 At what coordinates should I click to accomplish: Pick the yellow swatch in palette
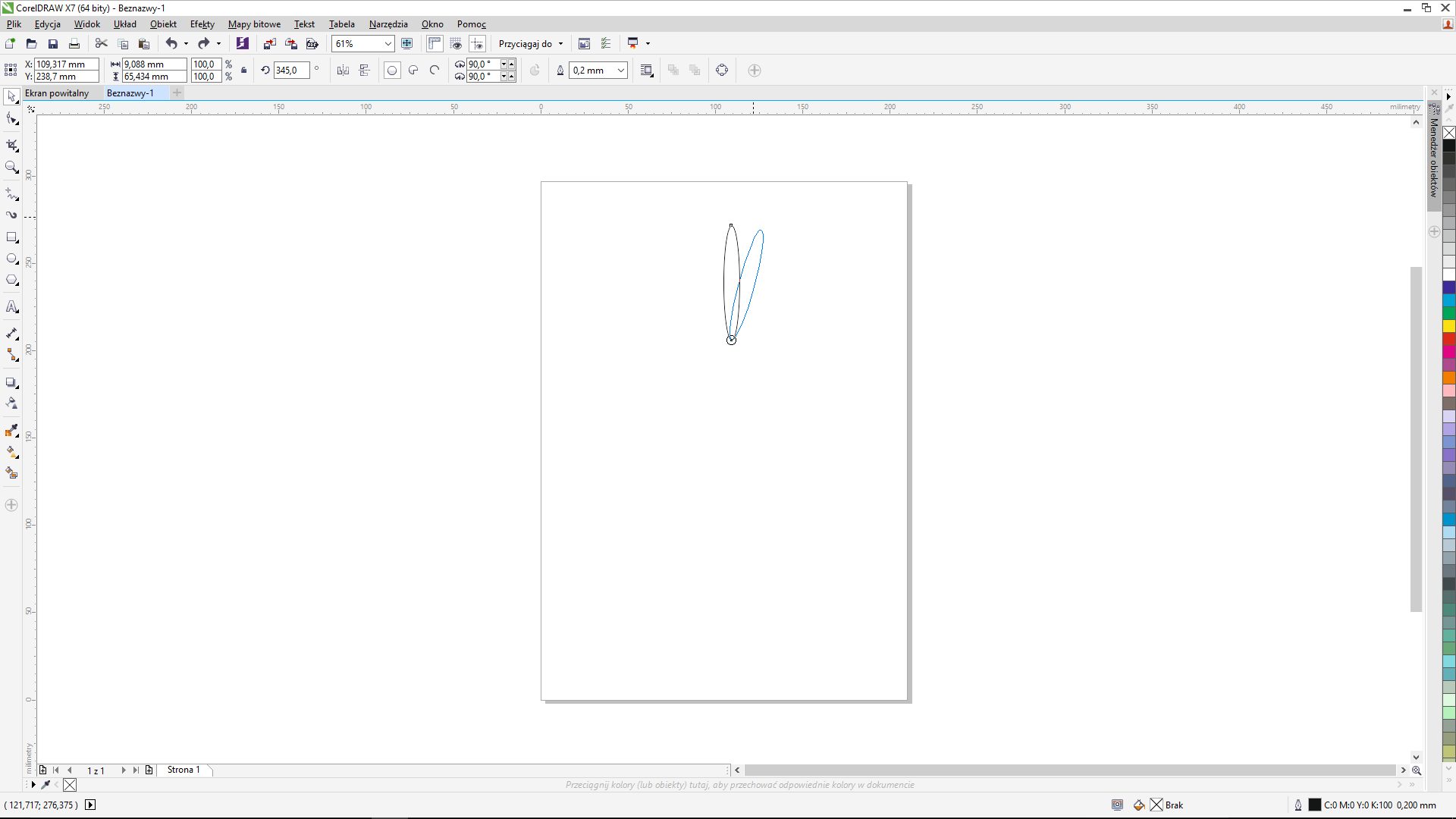pyautogui.click(x=1448, y=326)
